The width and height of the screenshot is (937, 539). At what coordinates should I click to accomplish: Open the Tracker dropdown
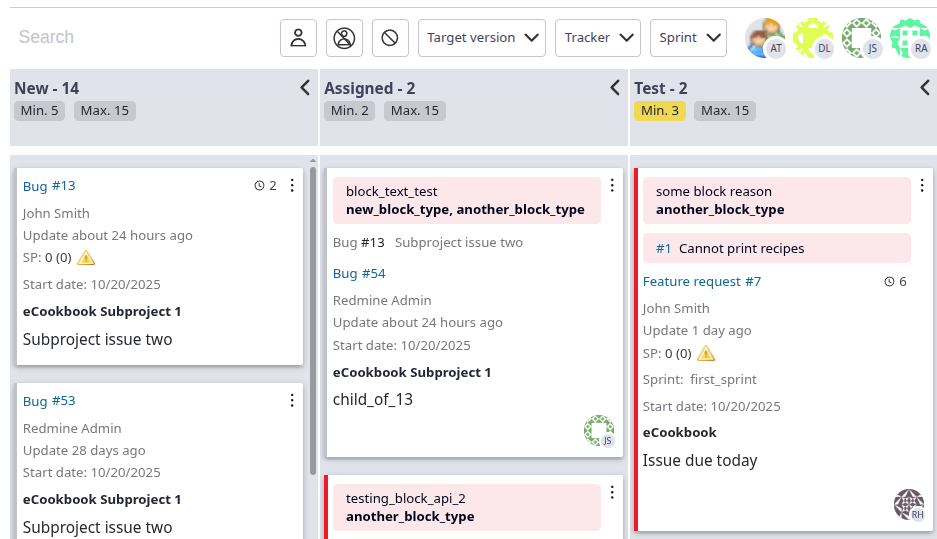point(598,38)
